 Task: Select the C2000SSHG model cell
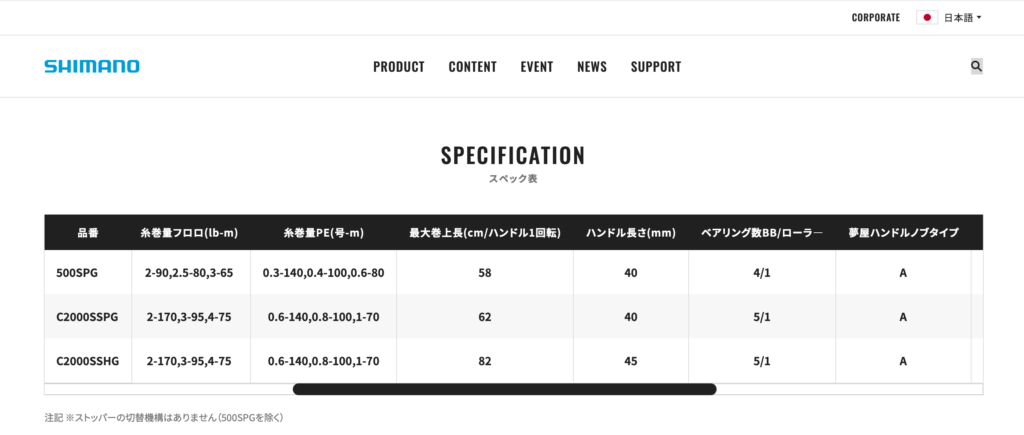pos(87,361)
